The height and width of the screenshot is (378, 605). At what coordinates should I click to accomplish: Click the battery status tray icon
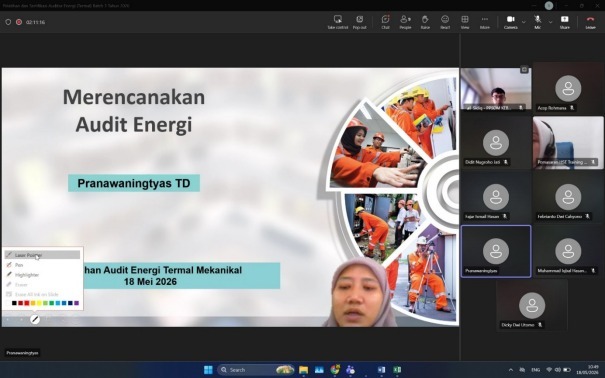[x=567, y=370]
